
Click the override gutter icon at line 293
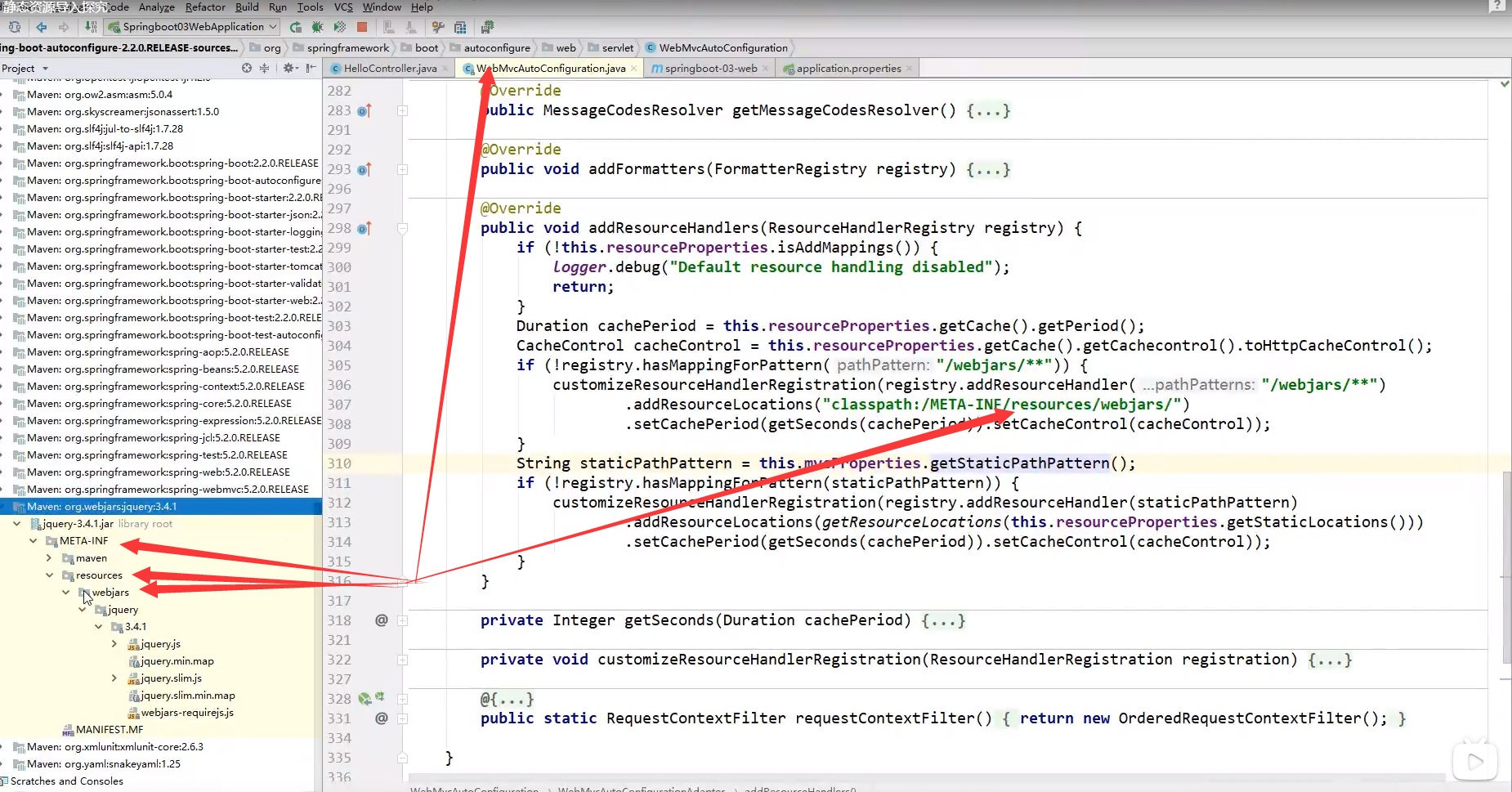365,169
